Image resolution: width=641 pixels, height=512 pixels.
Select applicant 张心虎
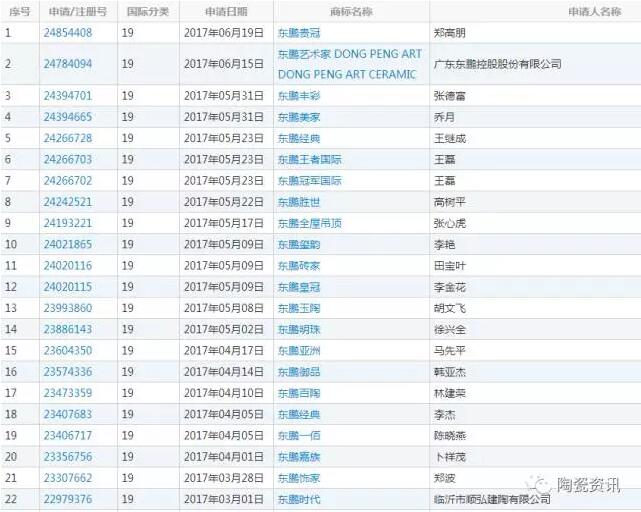point(450,223)
